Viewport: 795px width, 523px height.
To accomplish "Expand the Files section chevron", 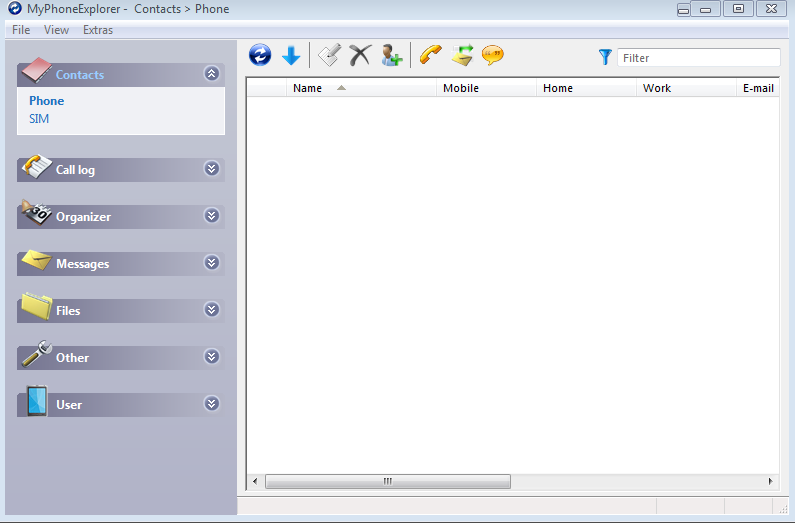I will (211, 310).
